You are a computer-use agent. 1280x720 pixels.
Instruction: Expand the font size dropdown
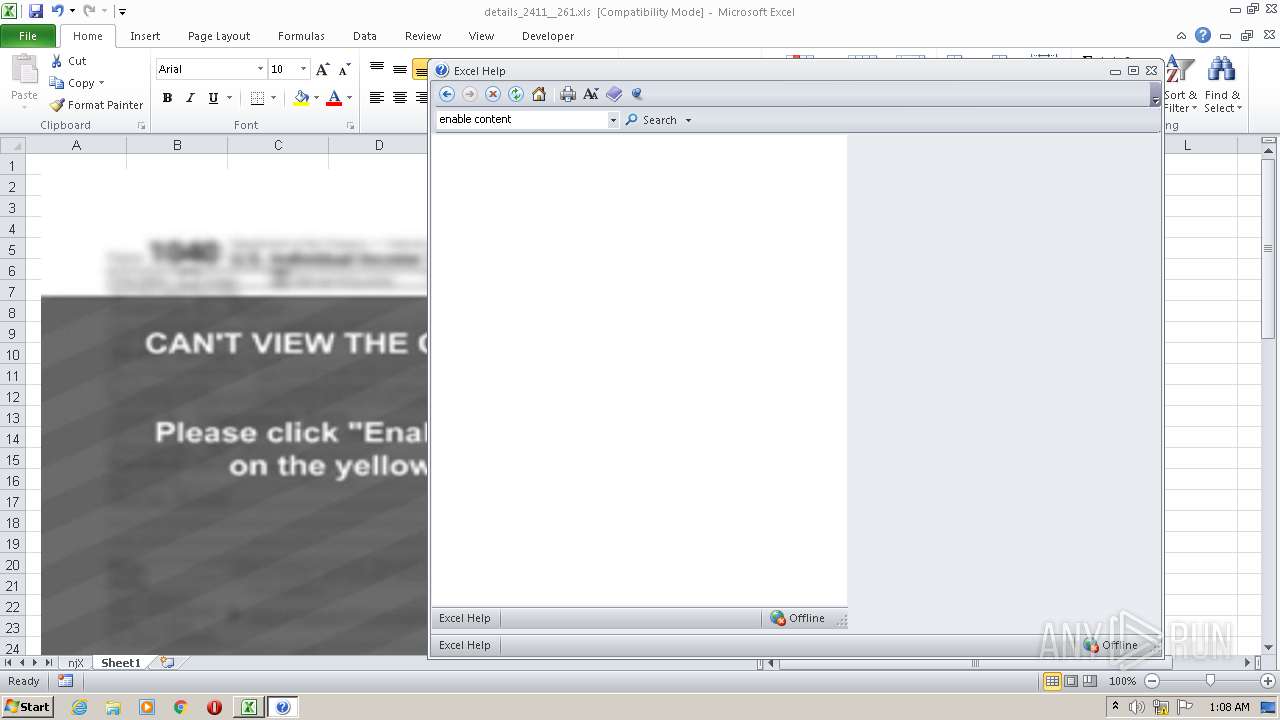303,69
